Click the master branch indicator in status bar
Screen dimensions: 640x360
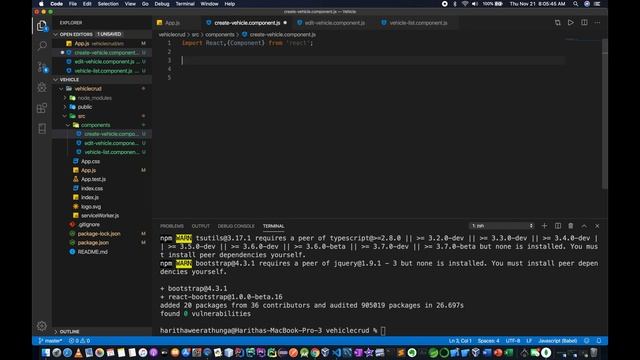click(50, 341)
